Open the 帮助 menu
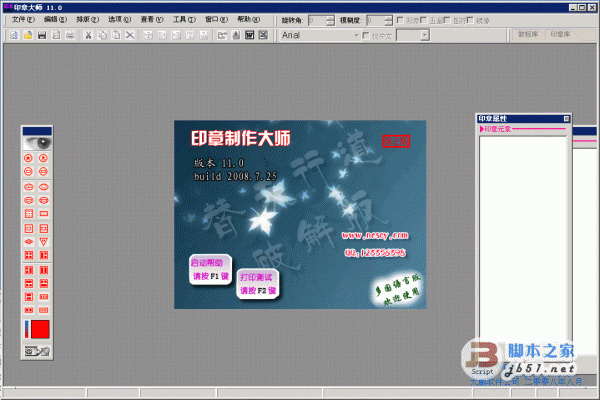 click(248, 20)
